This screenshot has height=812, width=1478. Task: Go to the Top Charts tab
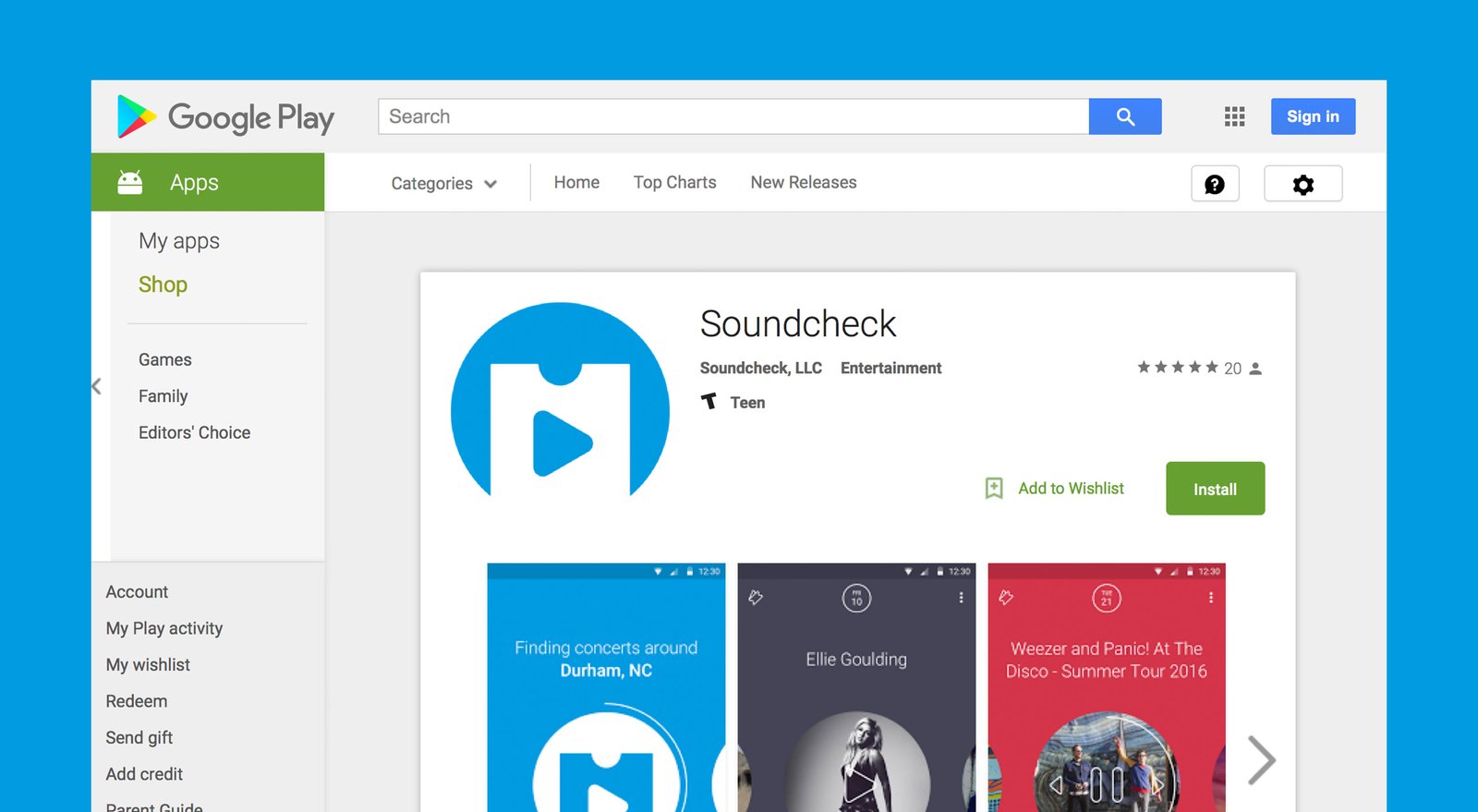tap(674, 182)
